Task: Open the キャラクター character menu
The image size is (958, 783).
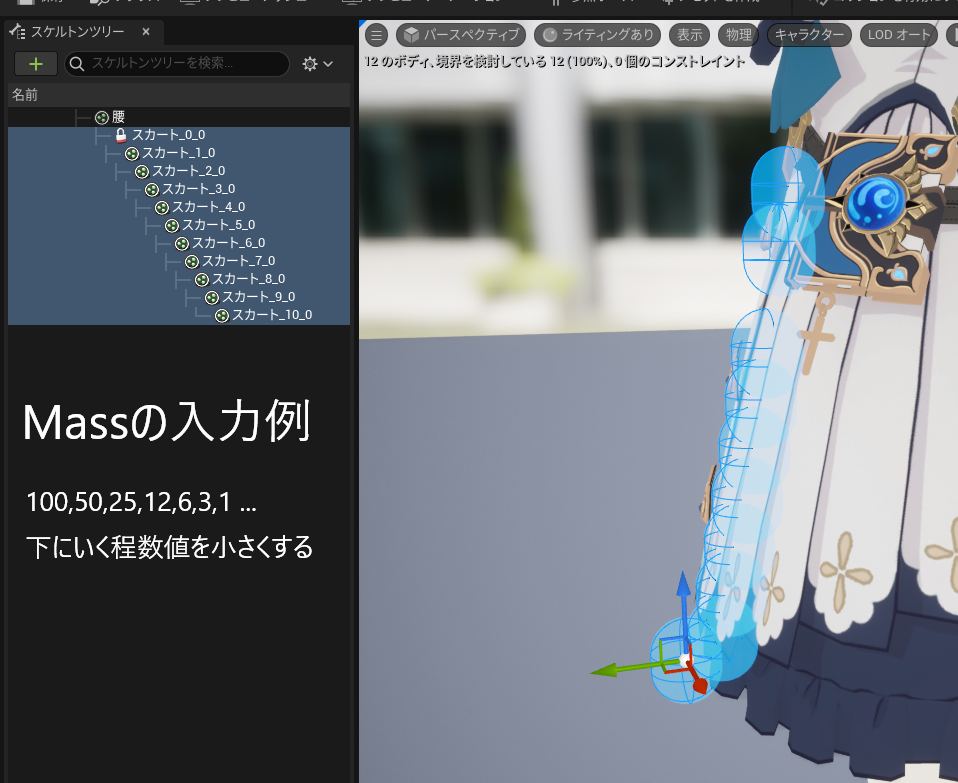Action: click(809, 35)
